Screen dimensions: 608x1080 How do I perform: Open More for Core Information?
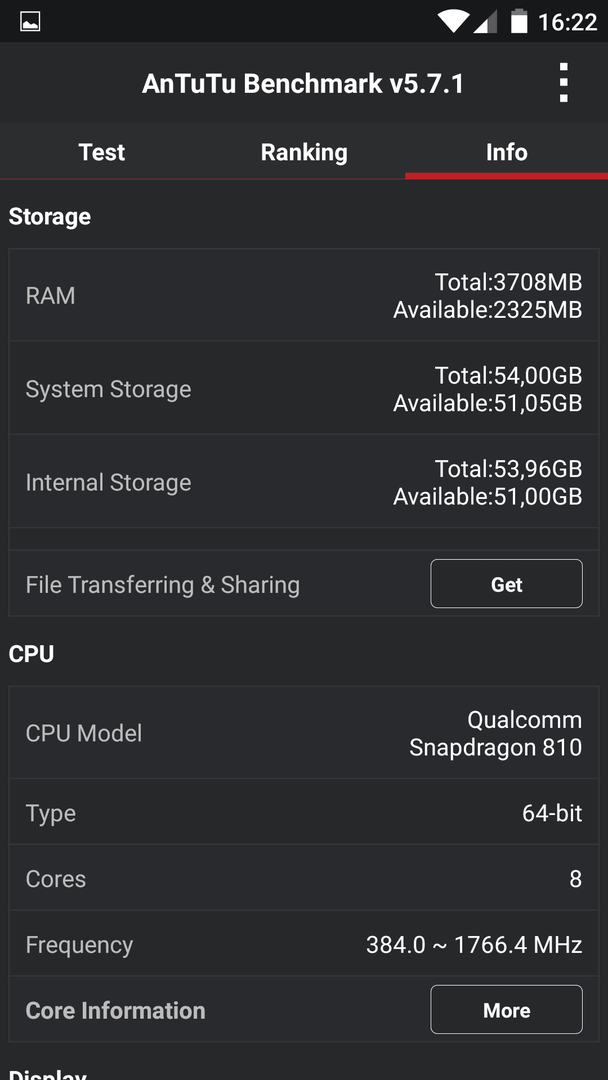[506, 1010]
